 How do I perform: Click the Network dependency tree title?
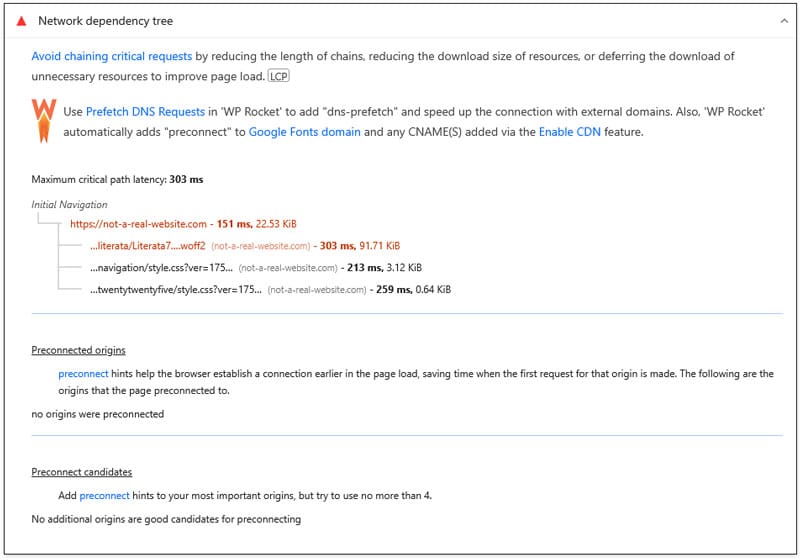(x=106, y=21)
